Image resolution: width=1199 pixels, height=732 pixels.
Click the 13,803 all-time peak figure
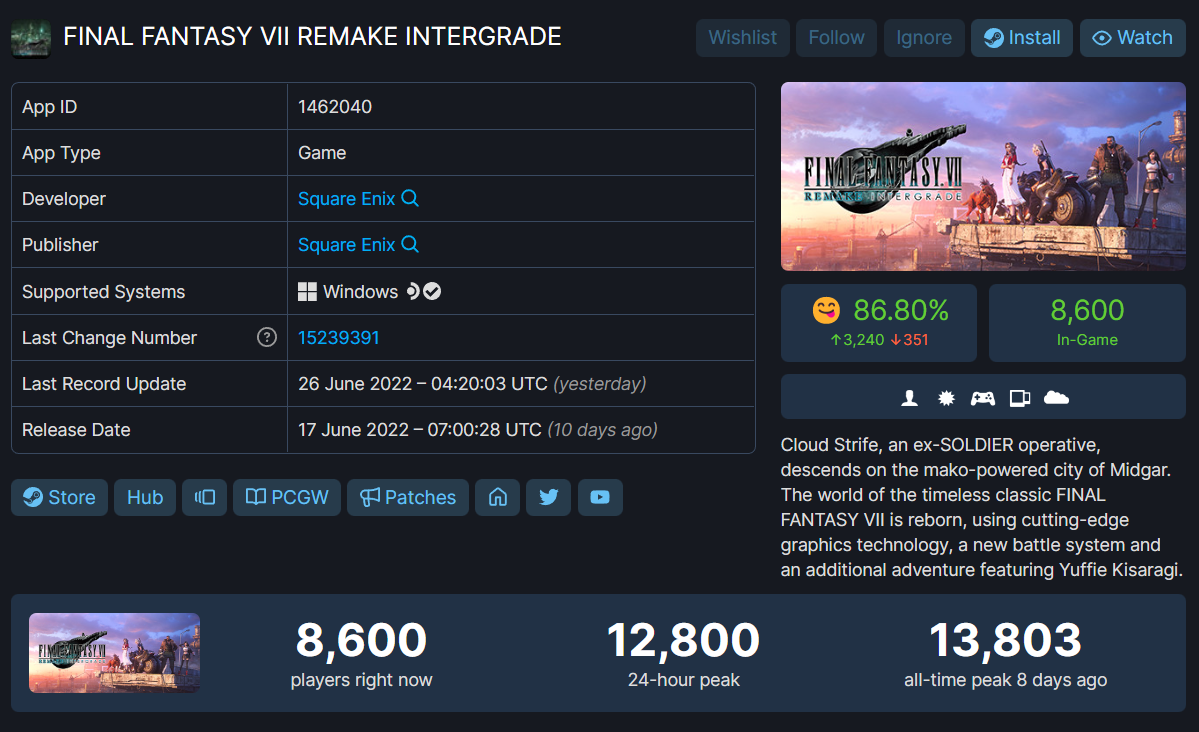[x=1006, y=639]
